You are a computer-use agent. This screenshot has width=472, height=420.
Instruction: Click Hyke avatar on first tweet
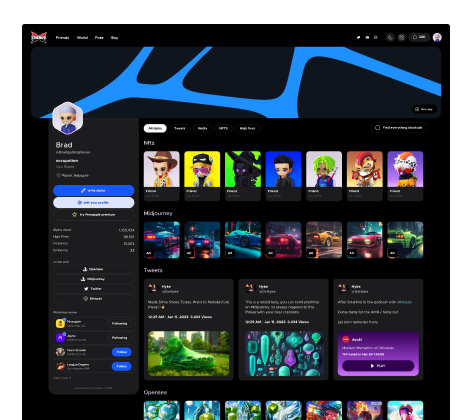pos(153,288)
